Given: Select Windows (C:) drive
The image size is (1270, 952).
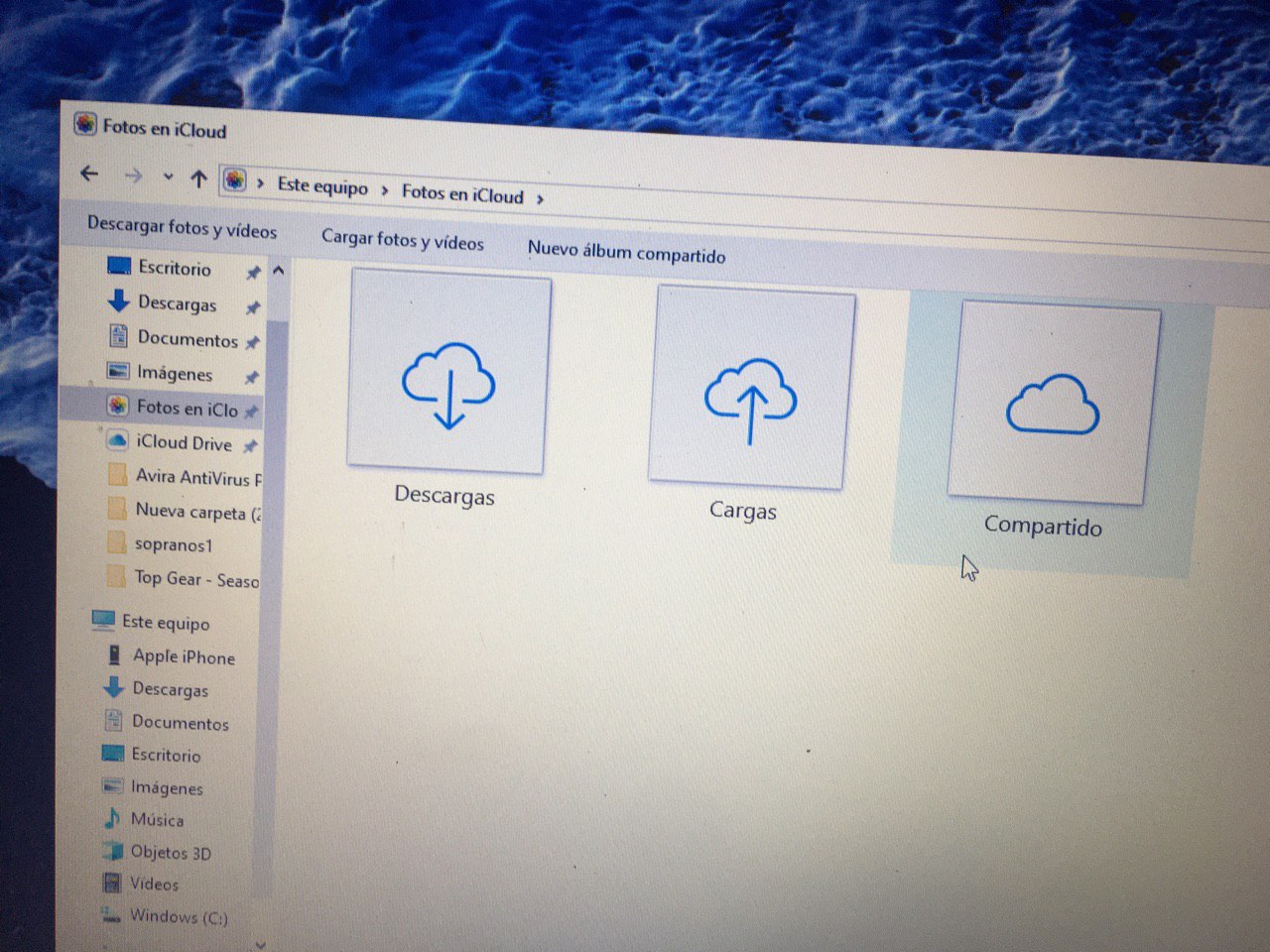Looking at the screenshot, I should [x=179, y=916].
